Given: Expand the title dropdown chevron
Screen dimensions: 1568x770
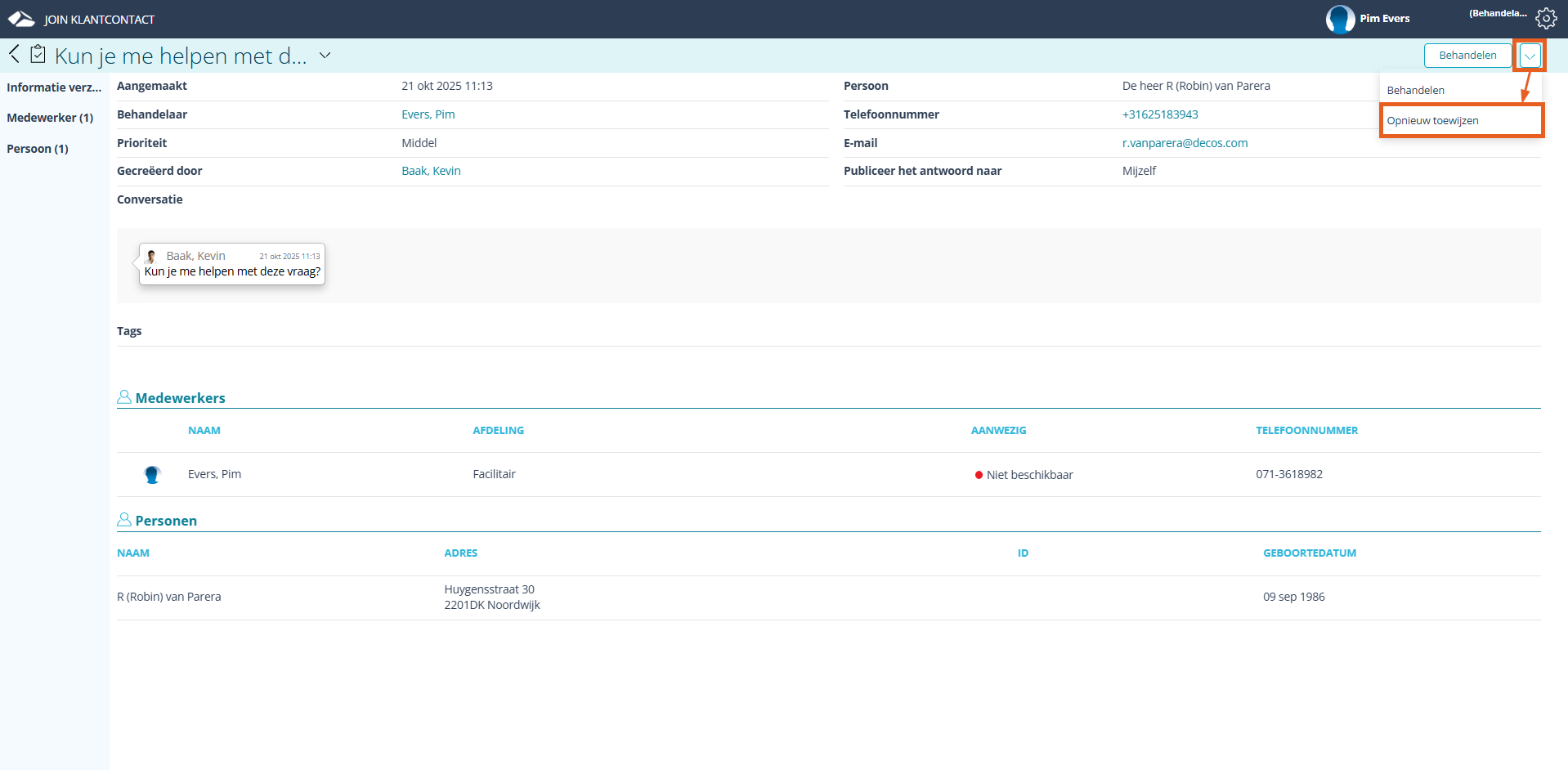Looking at the screenshot, I should point(325,56).
